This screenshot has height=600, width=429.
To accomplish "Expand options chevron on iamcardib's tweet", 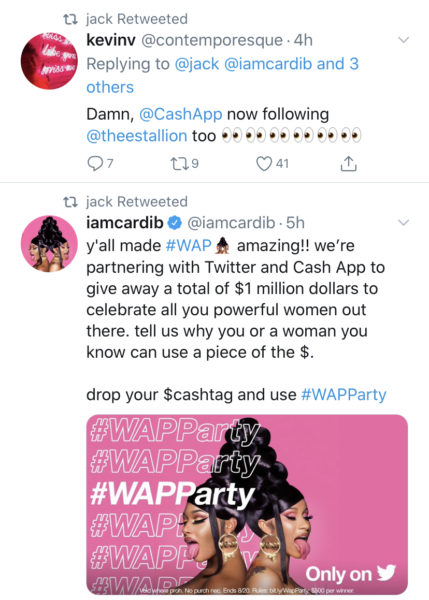I will [404, 222].
